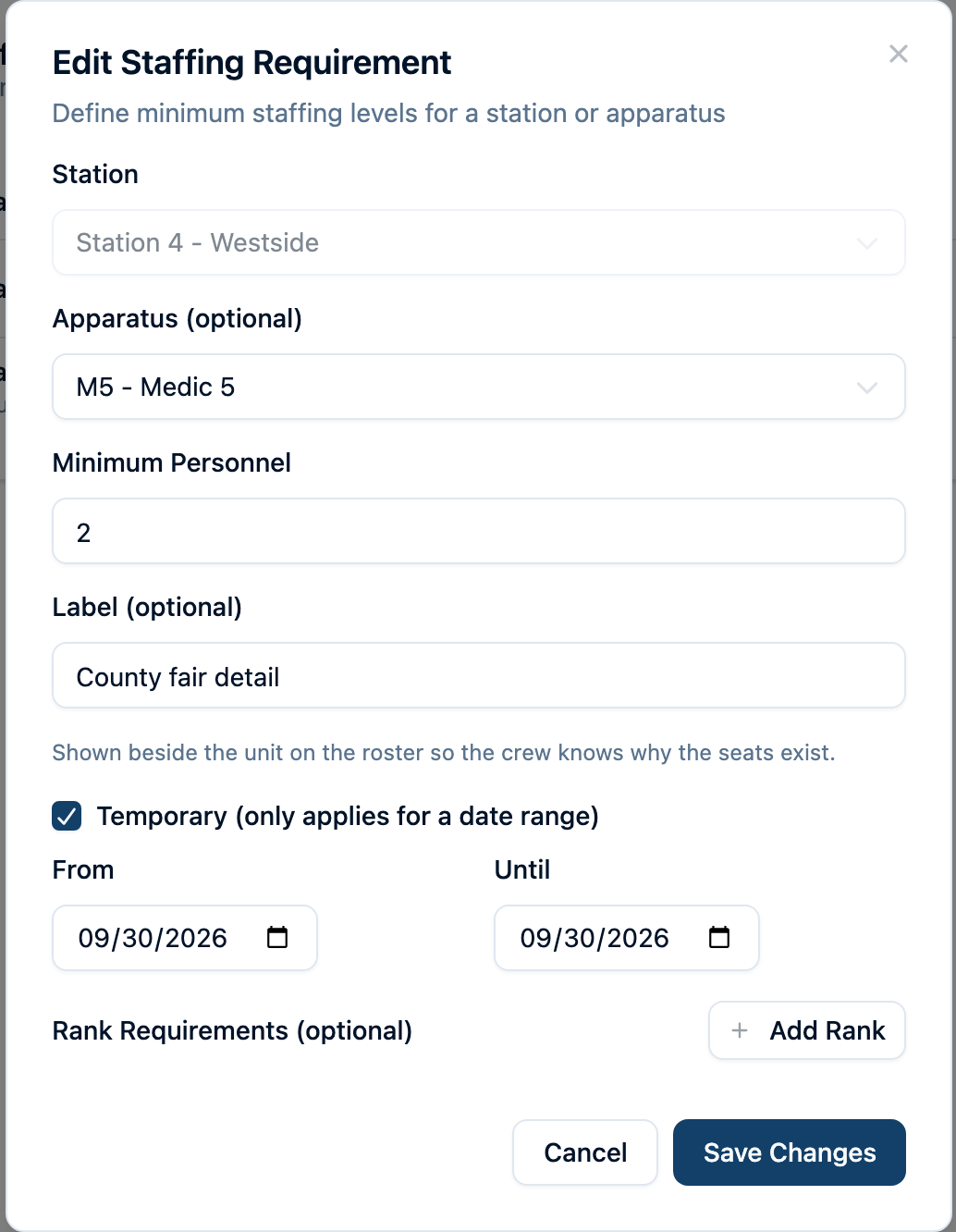Viewport: 956px width, 1232px height.
Task: Open the M5 - Medic 5 selector
Action: 479,387
